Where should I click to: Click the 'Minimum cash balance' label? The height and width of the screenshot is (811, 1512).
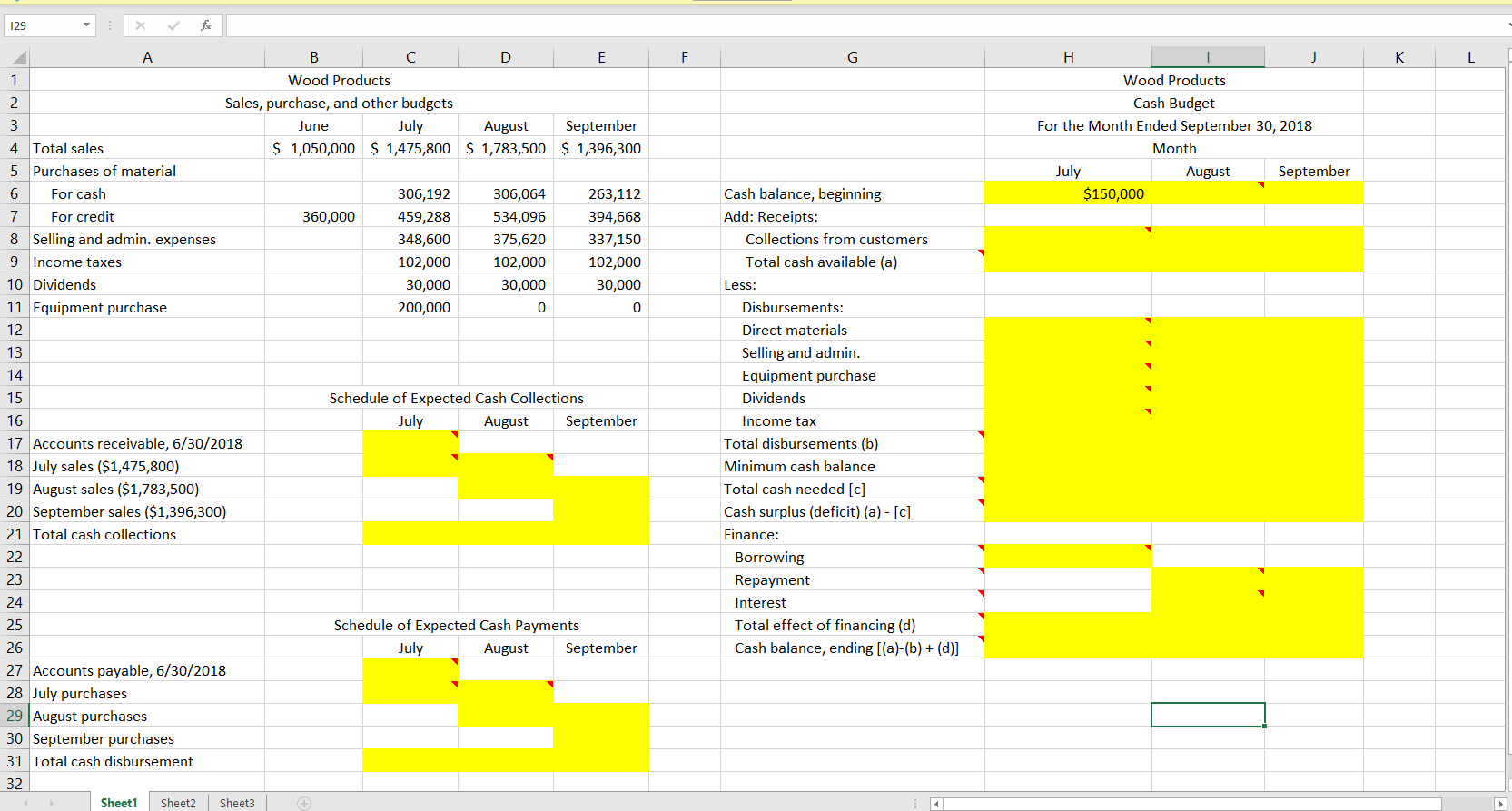point(799,466)
